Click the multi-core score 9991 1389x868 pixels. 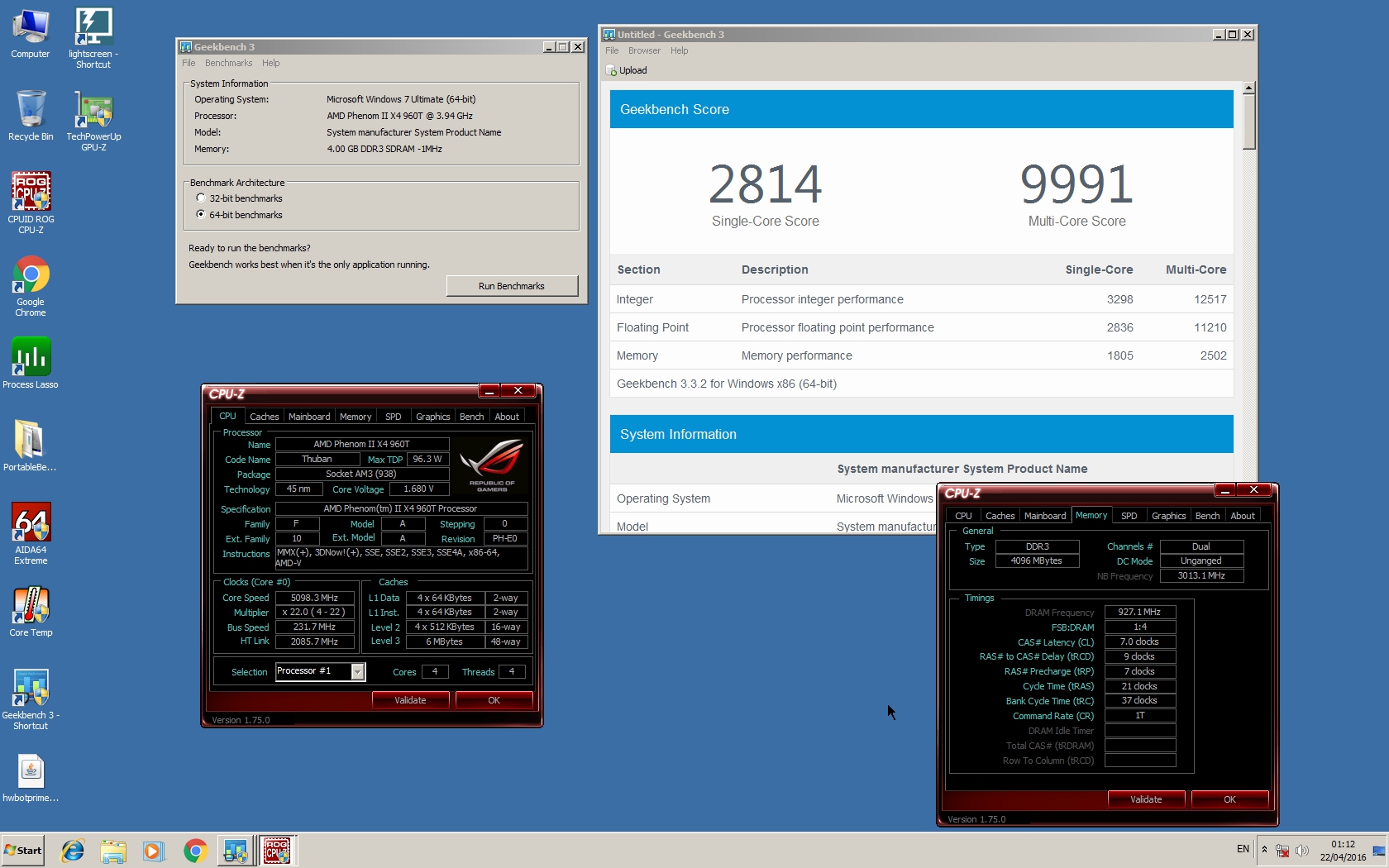point(1076,184)
